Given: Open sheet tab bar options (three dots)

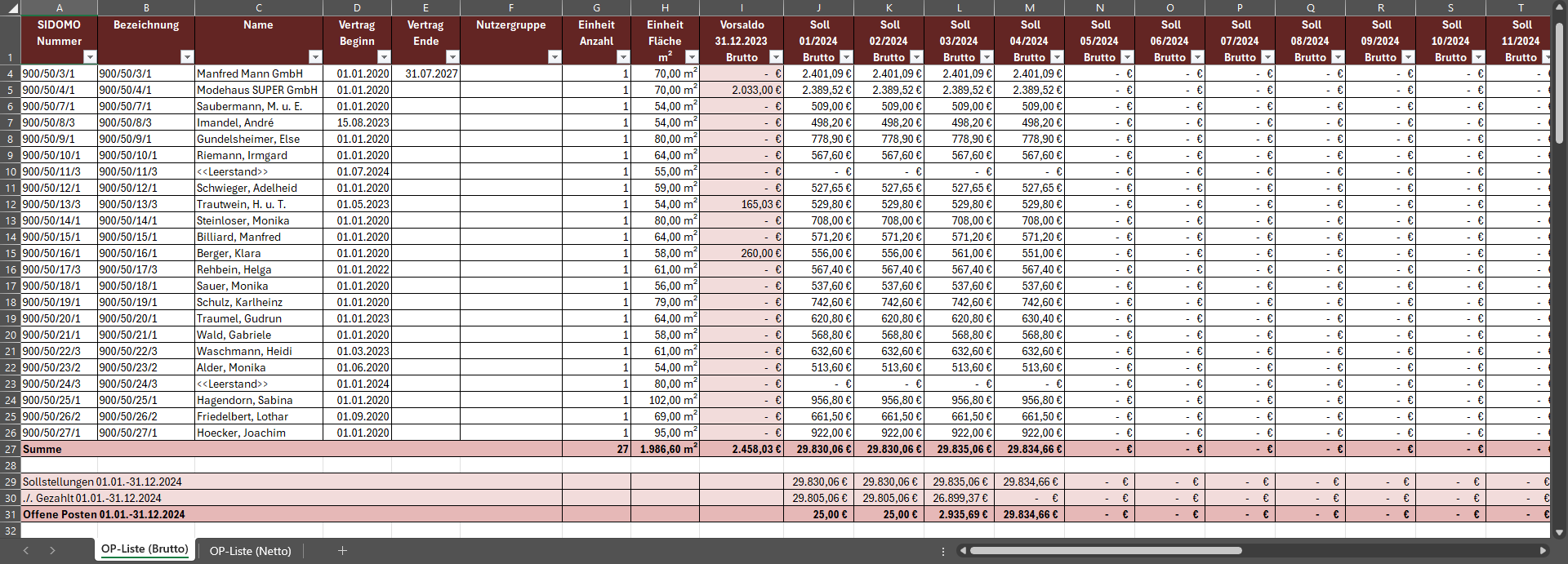Looking at the screenshot, I should click(x=943, y=551).
